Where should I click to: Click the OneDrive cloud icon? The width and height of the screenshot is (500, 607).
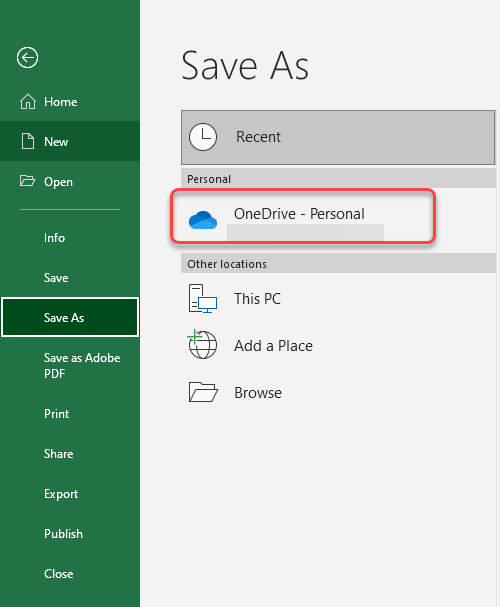pos(203,220)
